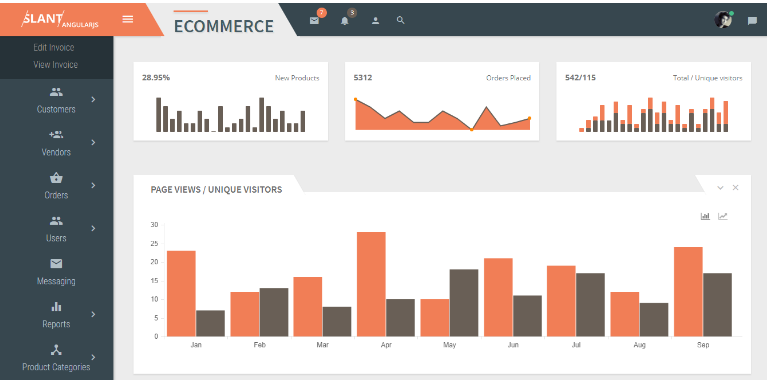The width and height of the screenshot is (767, 382).
Task: Select Customers menu label
Action: (x=56, y=109)
